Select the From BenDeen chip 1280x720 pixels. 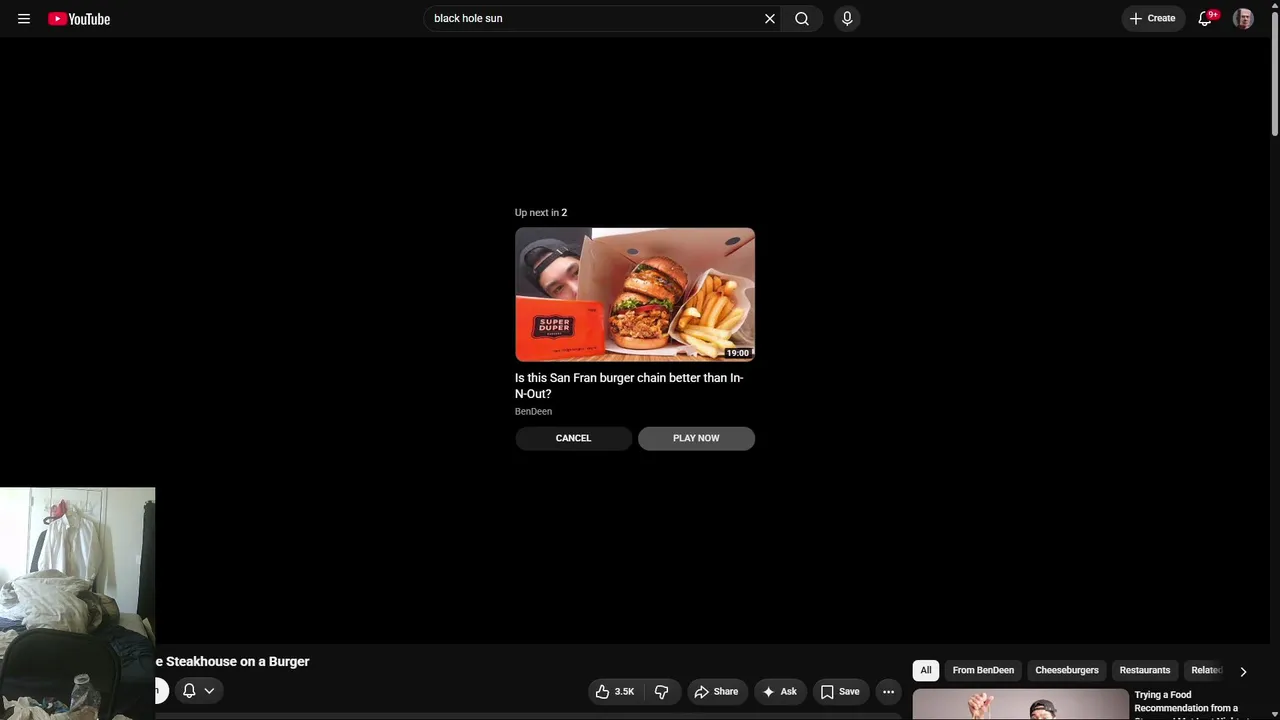(x=983, y=670)
